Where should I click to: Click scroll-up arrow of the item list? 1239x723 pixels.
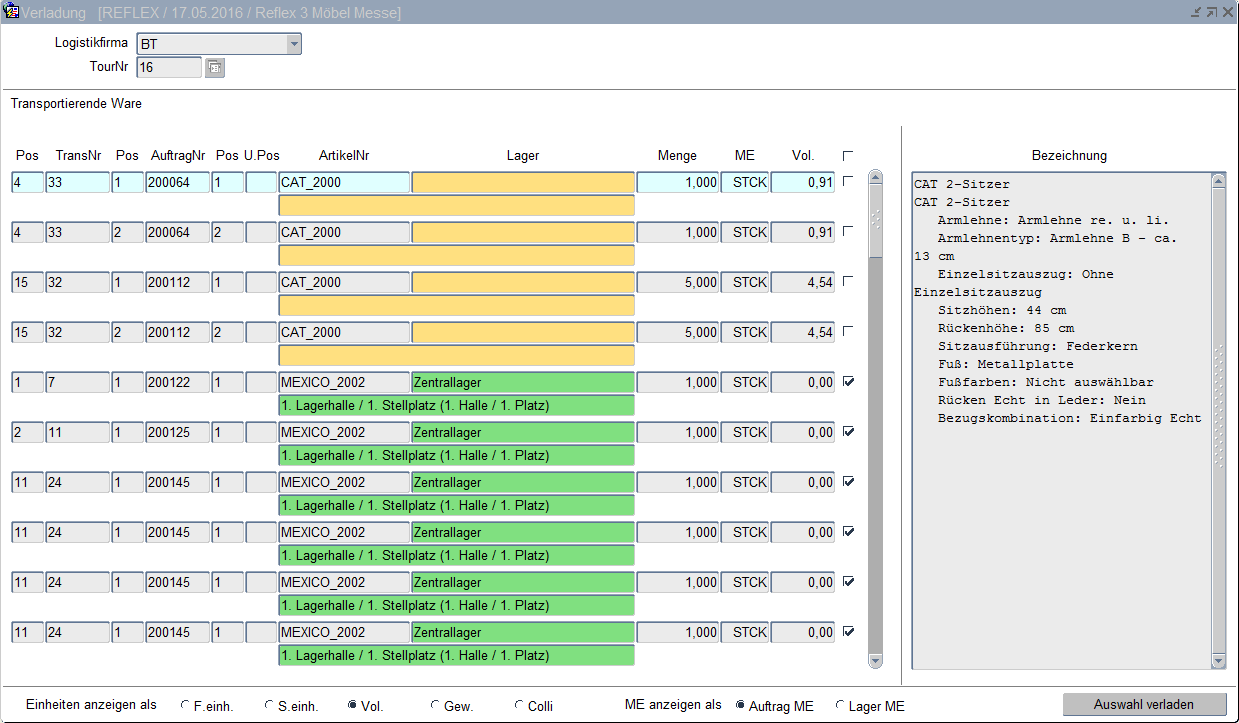point(875,178)
